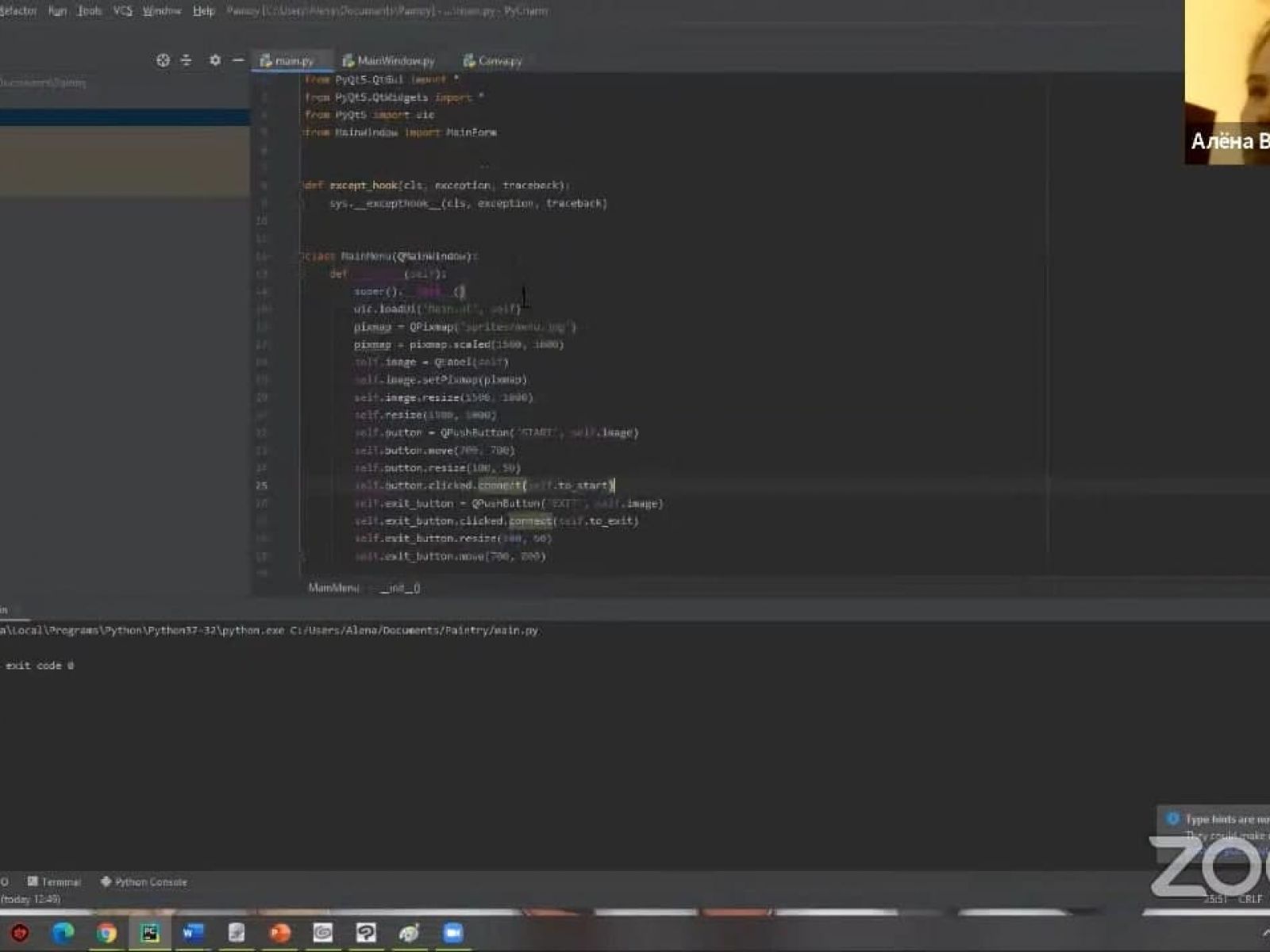The width and height of the screenshot is (1270, 952).
Task: Open the Zoom app from the taskbar
Action: point(453,933)
